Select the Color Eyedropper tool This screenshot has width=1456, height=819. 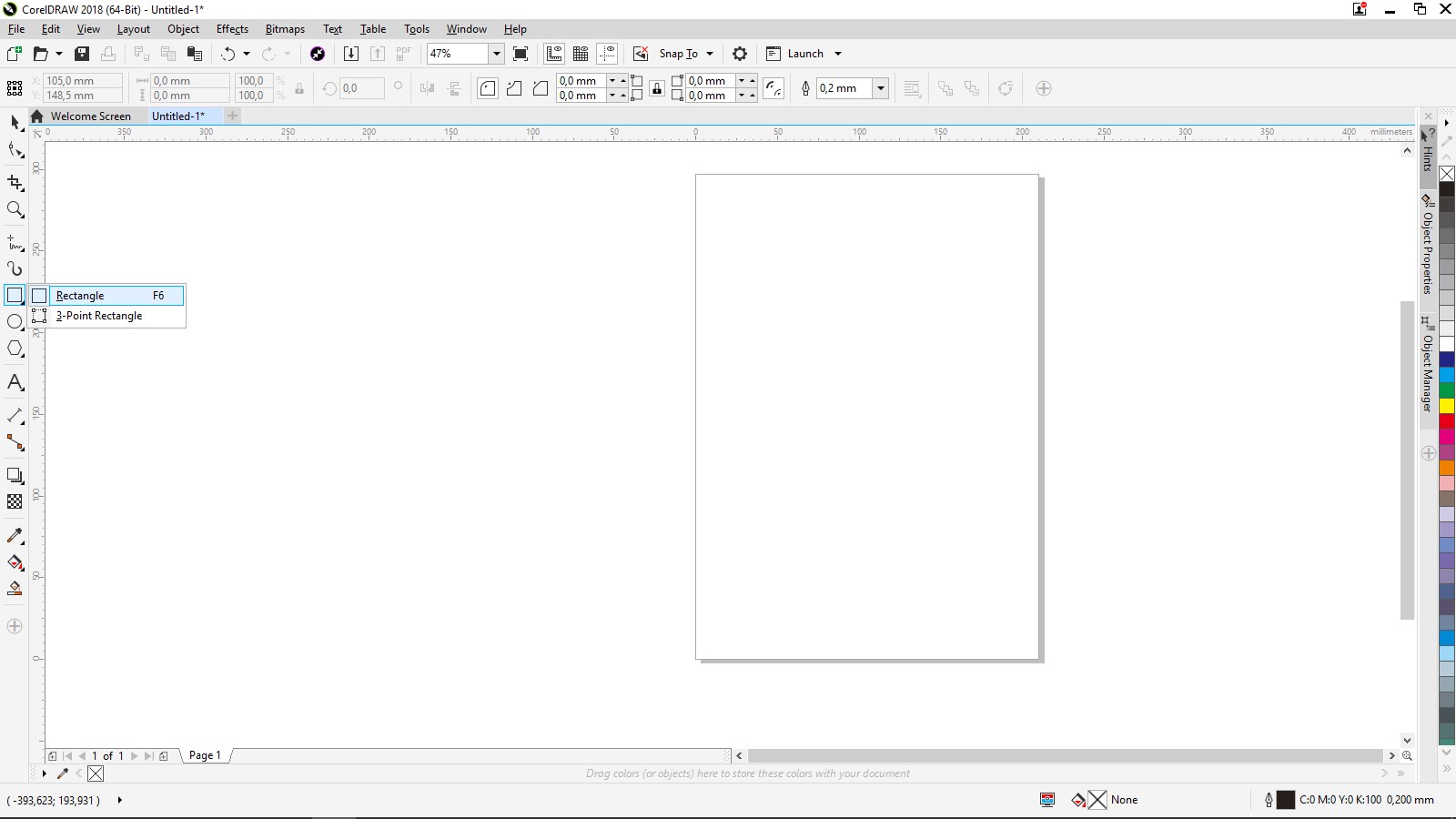(15, 536)
